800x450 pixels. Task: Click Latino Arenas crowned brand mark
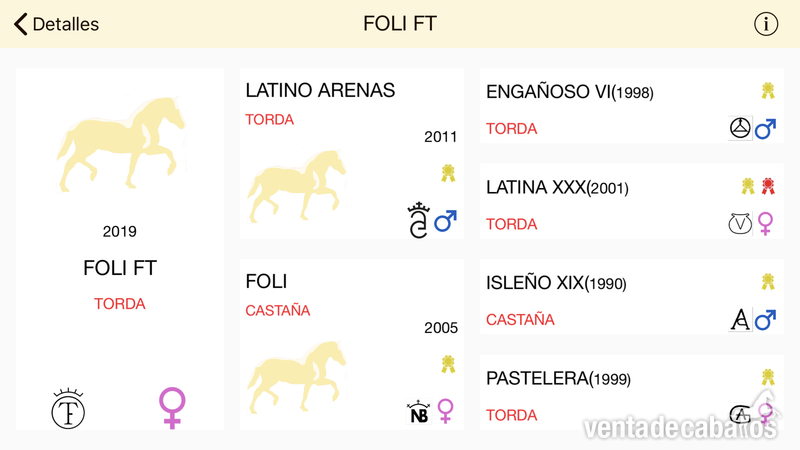click(418, 220)
